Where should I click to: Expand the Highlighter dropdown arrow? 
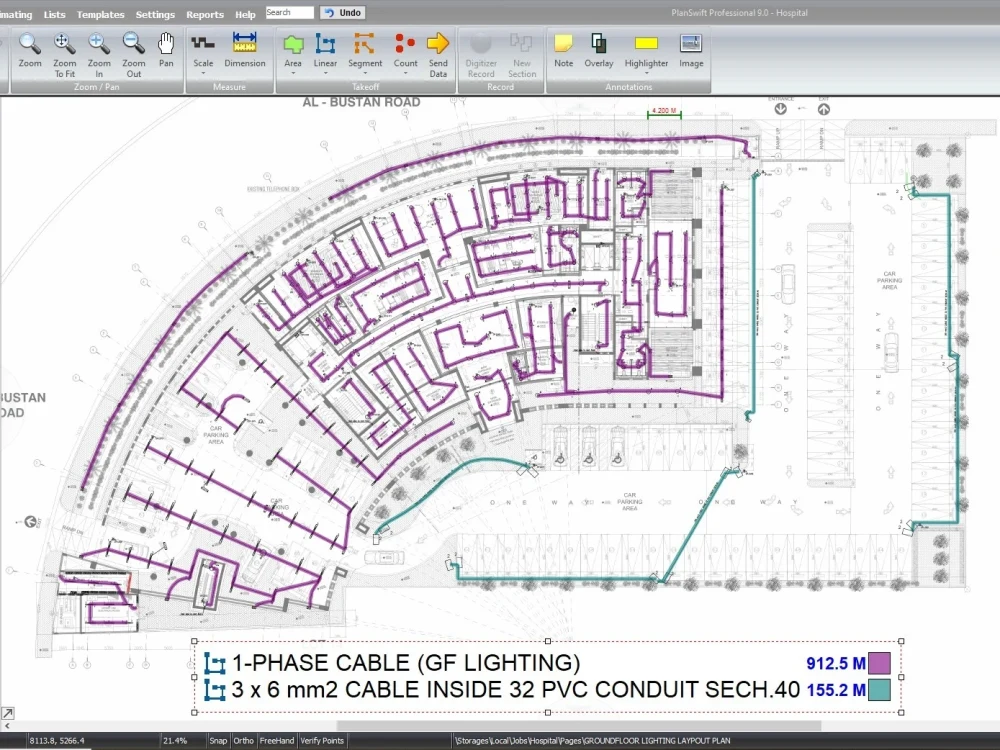(x=646, y=73)
